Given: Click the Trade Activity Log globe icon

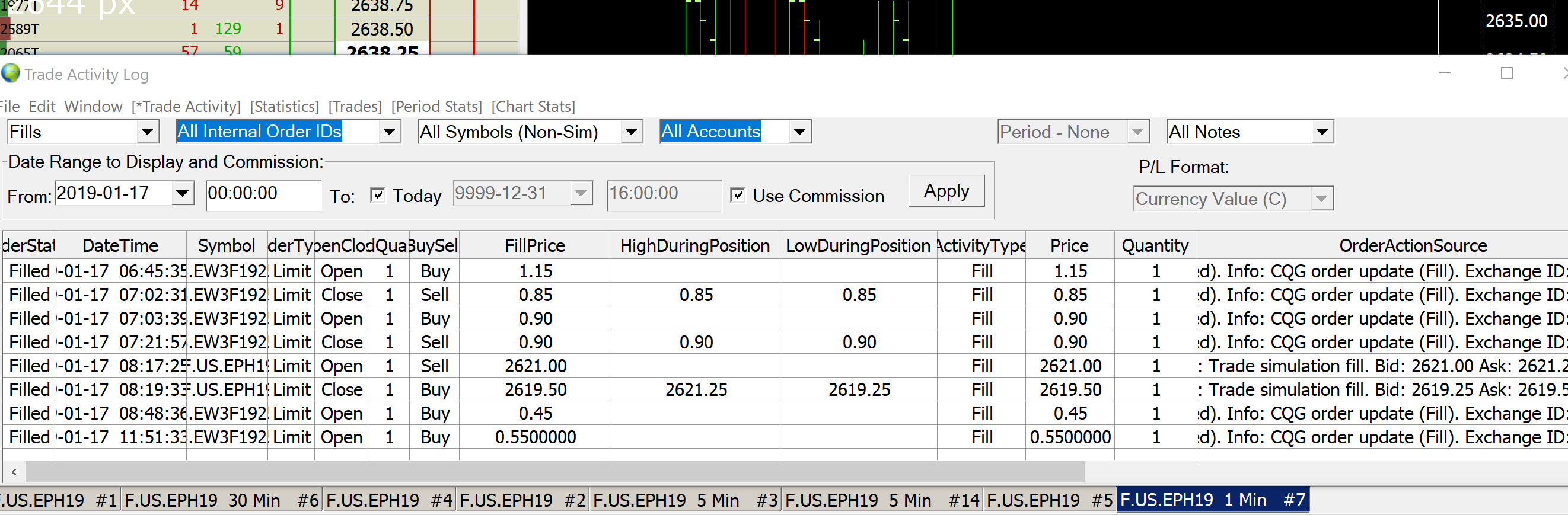Looking at the screenshot, I should 11,73.
